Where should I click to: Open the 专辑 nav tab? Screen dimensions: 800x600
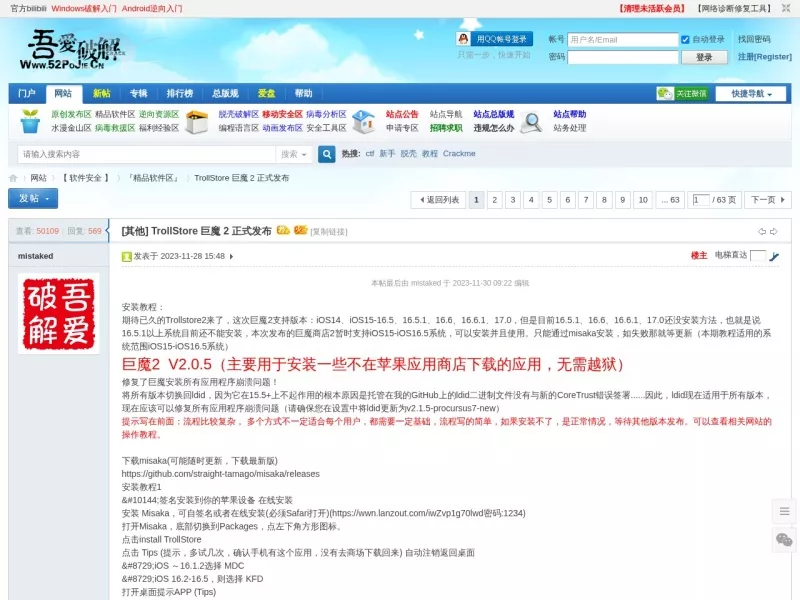tap(138, 93)
